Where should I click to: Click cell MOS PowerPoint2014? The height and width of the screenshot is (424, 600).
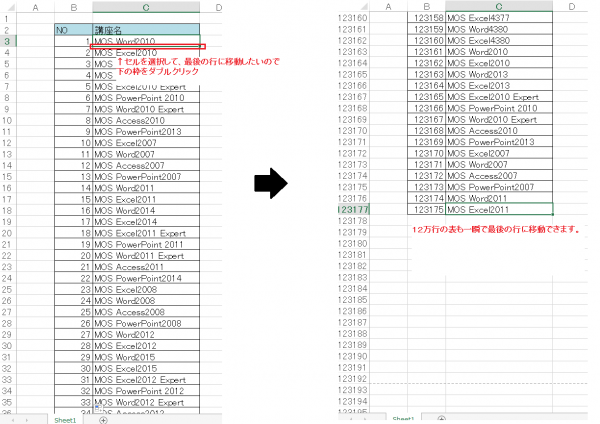click(x=146, y=278)
